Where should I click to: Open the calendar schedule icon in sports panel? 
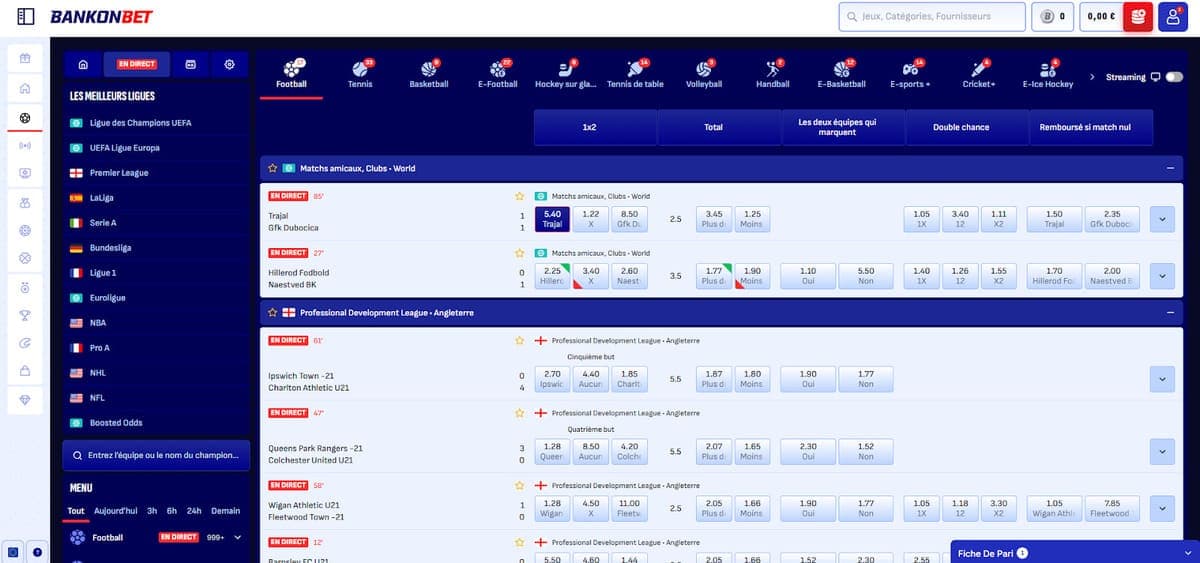pyautogui.click(x=190, y=64)
